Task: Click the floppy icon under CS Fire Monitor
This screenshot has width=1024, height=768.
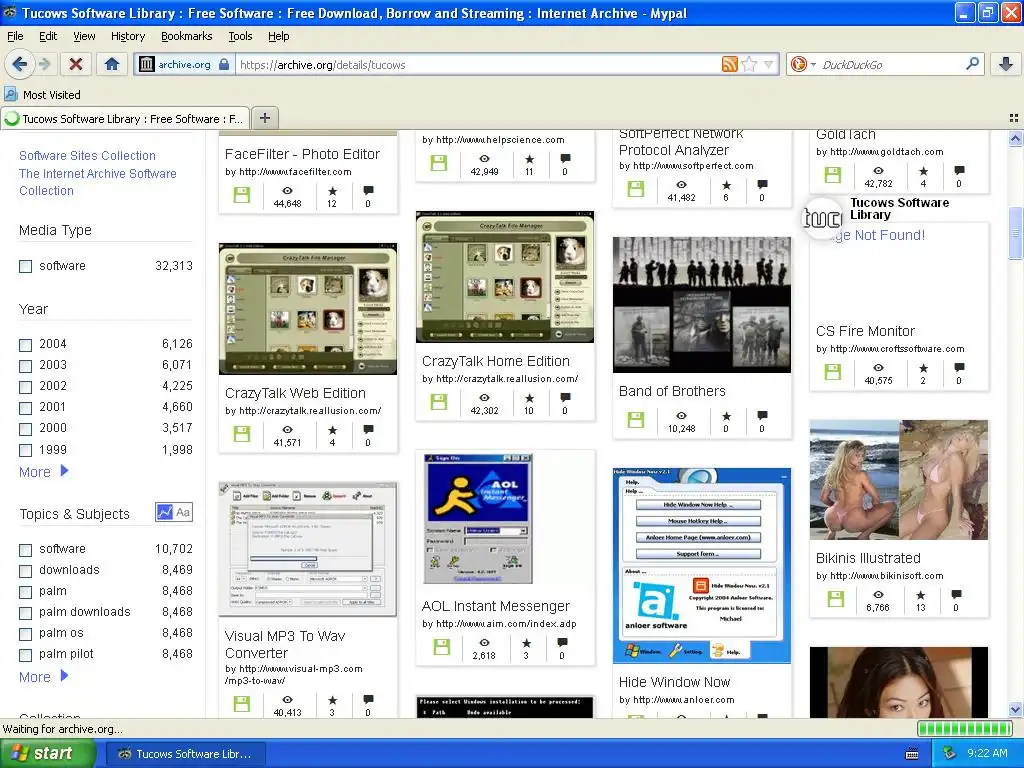Action: click(x=833, y=372)
